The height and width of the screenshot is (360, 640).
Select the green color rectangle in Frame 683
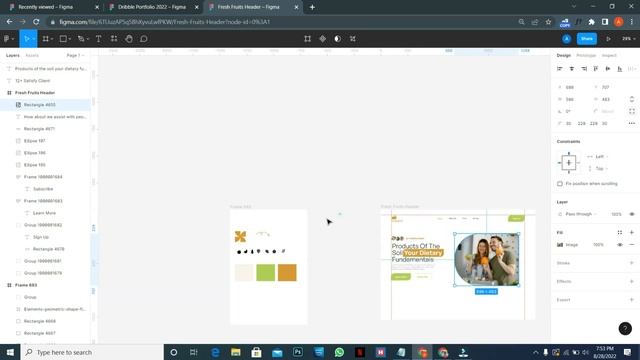click(266, 272)
